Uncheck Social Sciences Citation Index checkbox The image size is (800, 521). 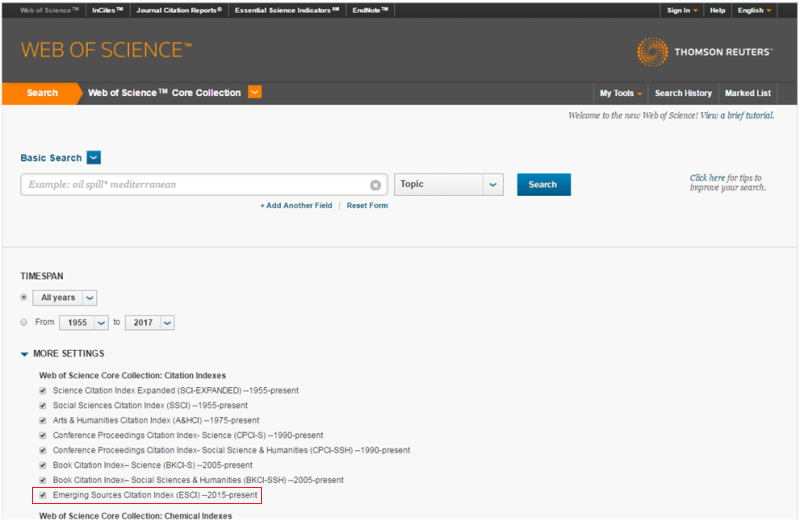point(43,406)
